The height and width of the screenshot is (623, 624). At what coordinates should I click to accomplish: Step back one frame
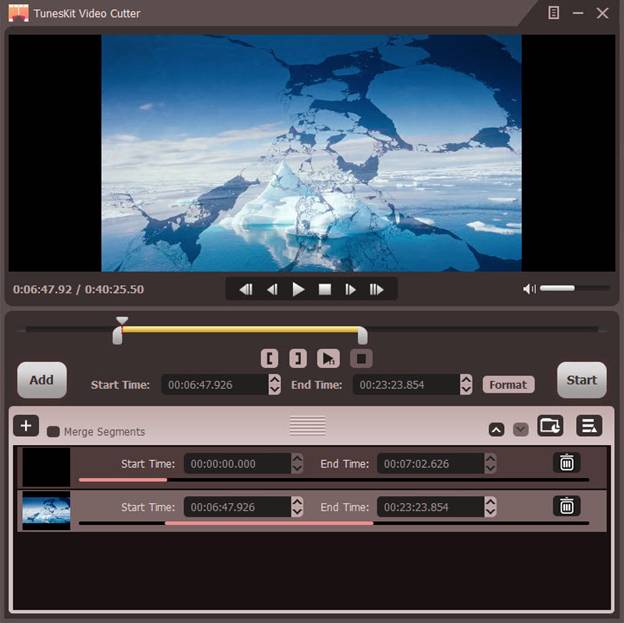tap(273, 289)
